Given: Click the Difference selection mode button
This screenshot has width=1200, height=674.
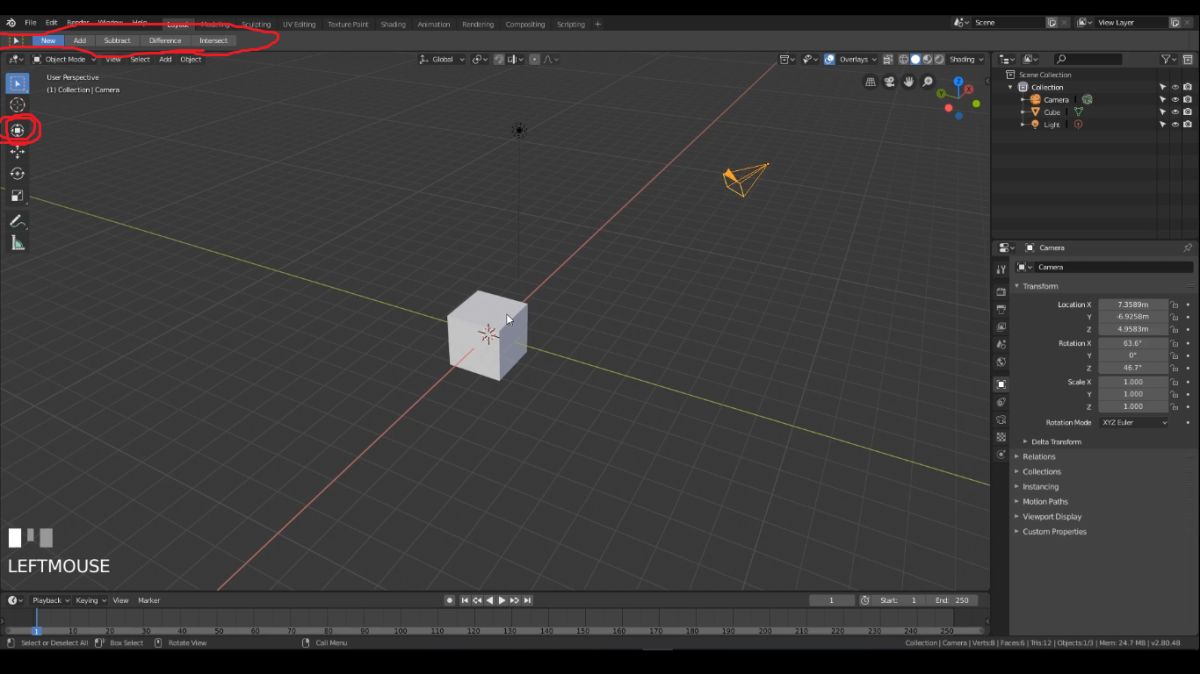Looking at the screenshot, I should [165, 41].
